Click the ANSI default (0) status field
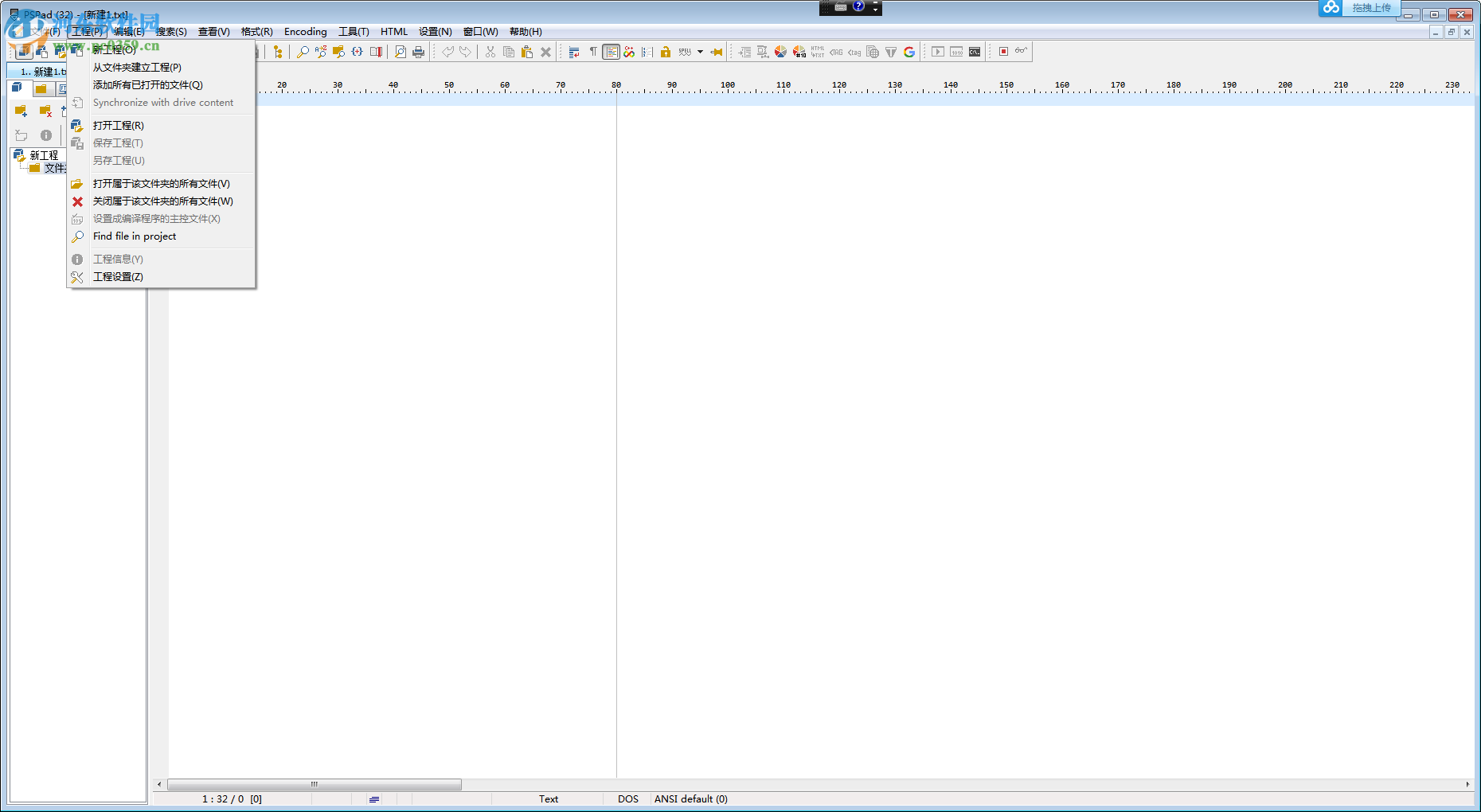This screenshot has height=812, width=1481. click(691, 799)
